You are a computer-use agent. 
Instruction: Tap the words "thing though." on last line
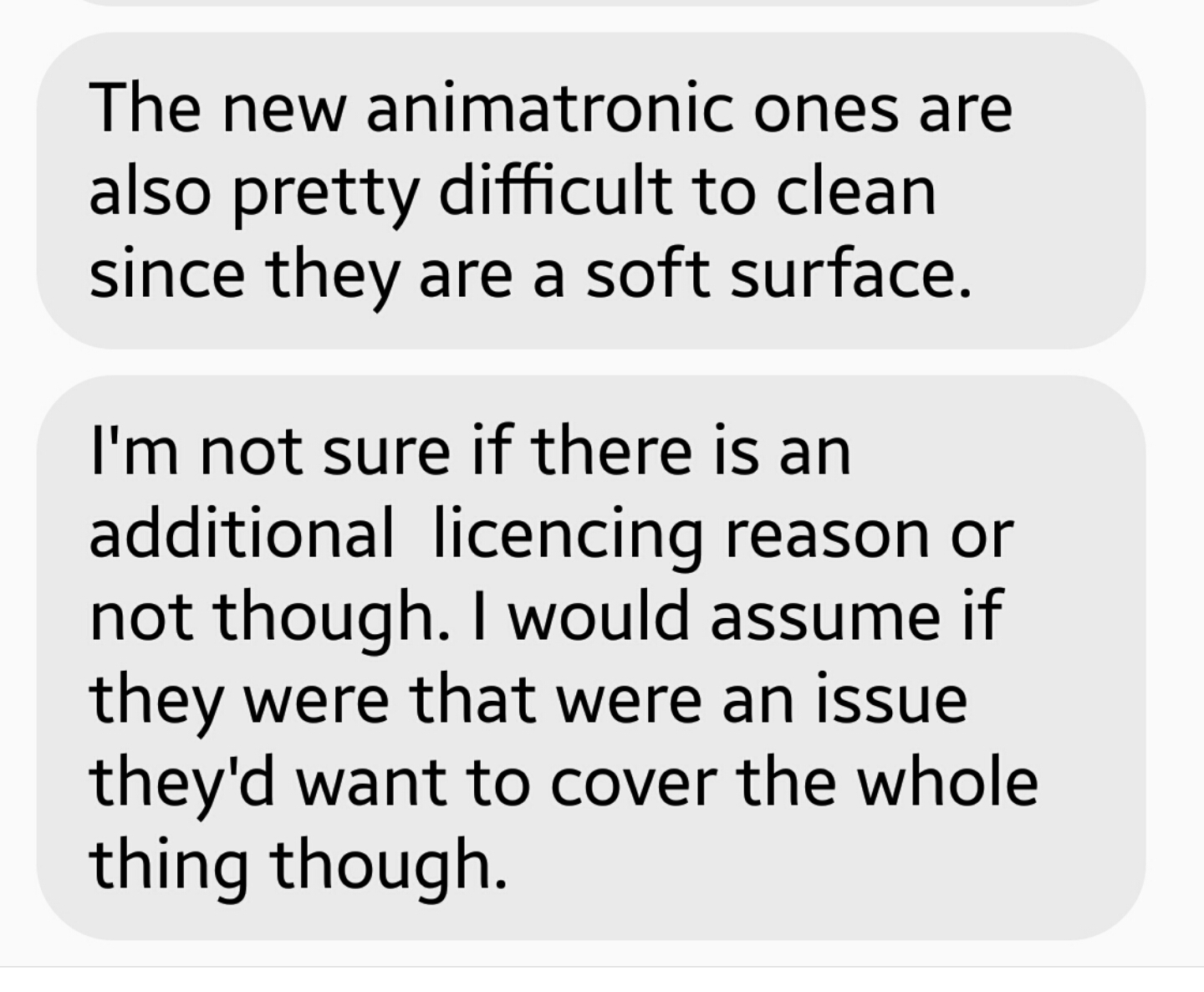click(298, 866)
